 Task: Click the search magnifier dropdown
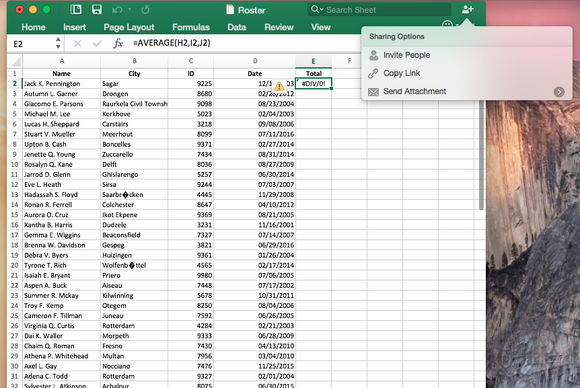[317, 9]
